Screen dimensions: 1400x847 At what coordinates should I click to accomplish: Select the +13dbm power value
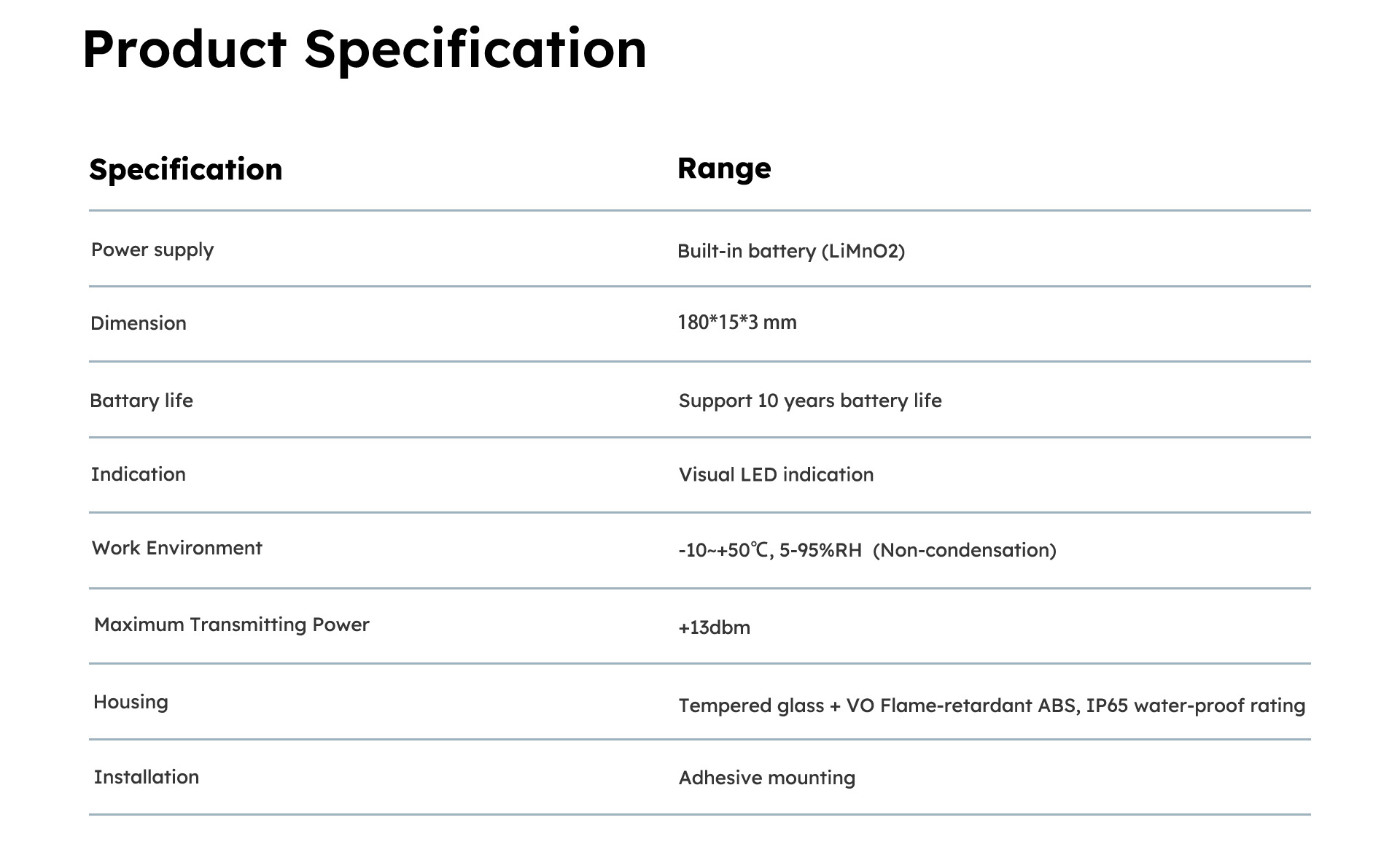(x=715, y=627)
